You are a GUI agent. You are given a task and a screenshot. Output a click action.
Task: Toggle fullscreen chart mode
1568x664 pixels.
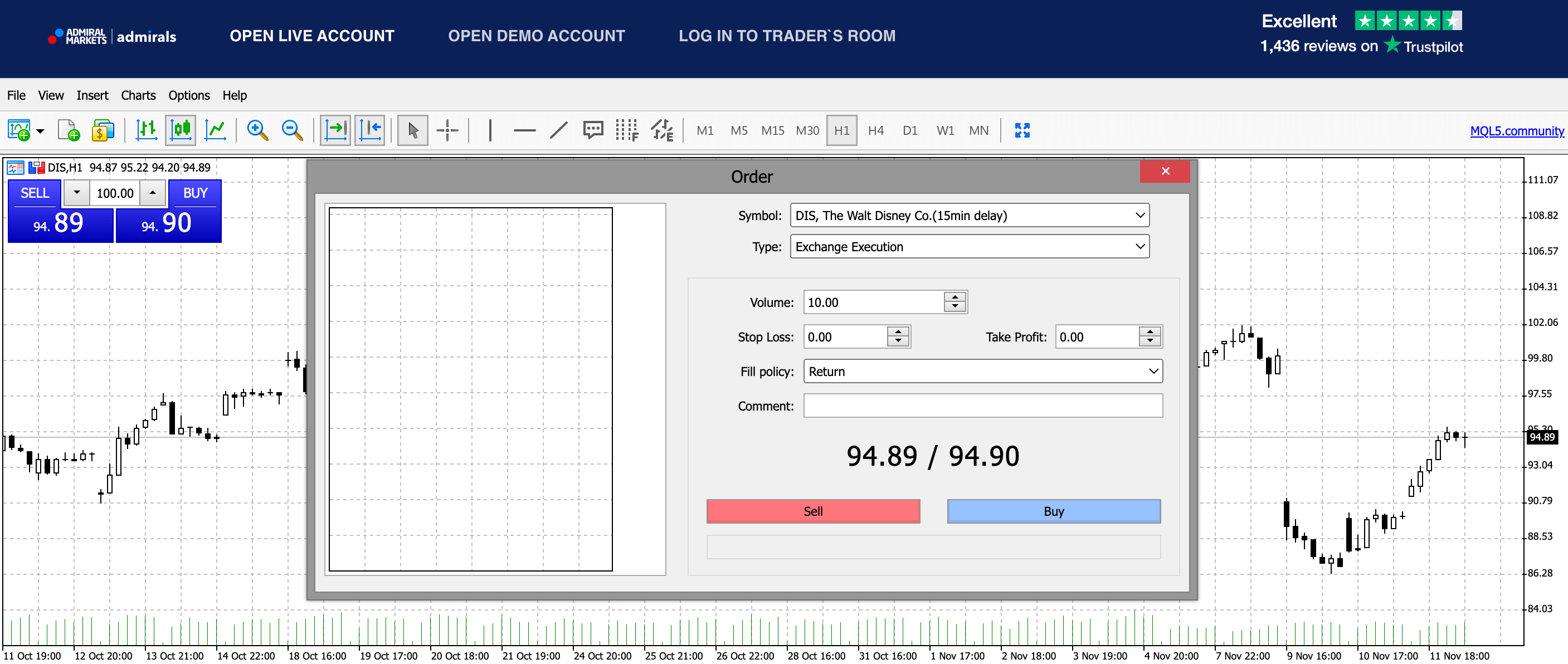tap(1022, 130)
